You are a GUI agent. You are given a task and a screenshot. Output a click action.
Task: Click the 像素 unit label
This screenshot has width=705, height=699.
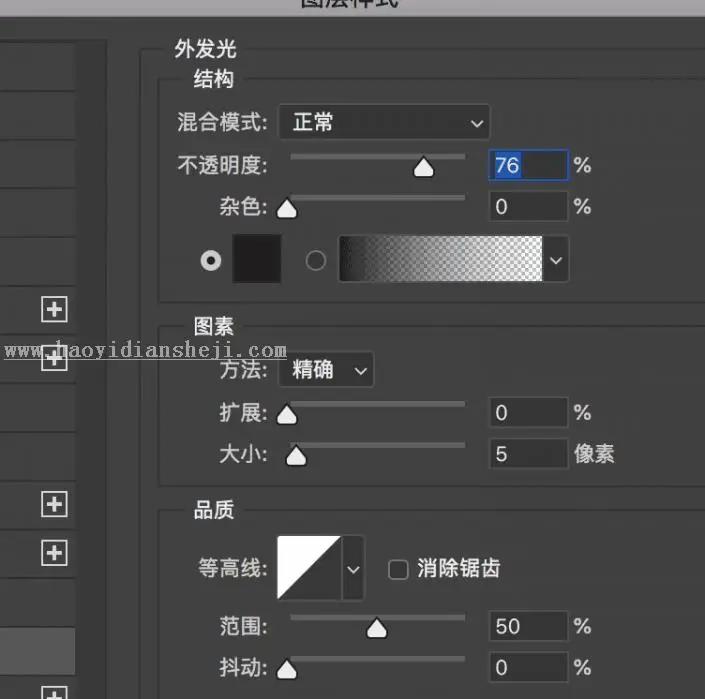click(x=593, y=454)
